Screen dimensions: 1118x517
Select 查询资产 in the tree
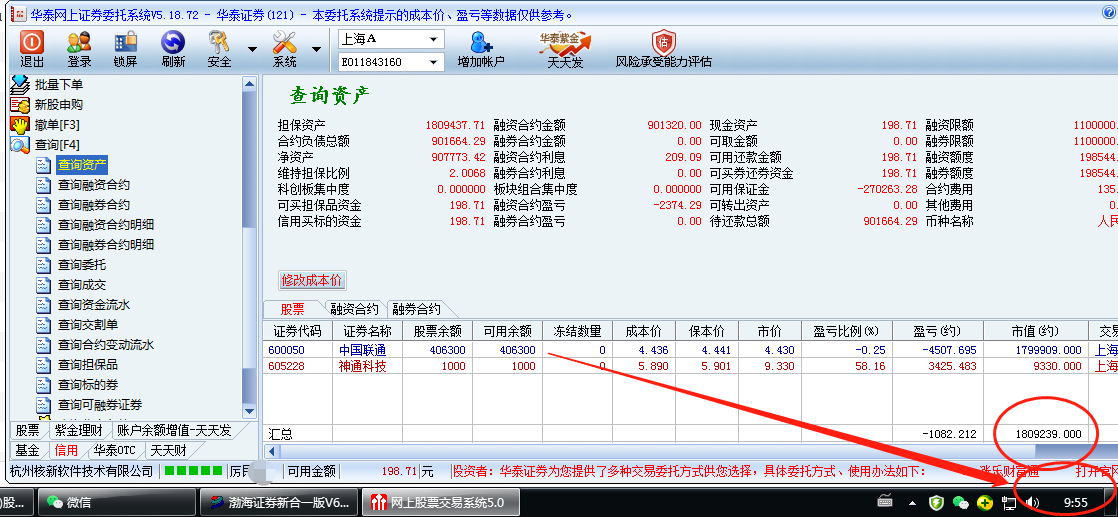click(x=82, y=165)
